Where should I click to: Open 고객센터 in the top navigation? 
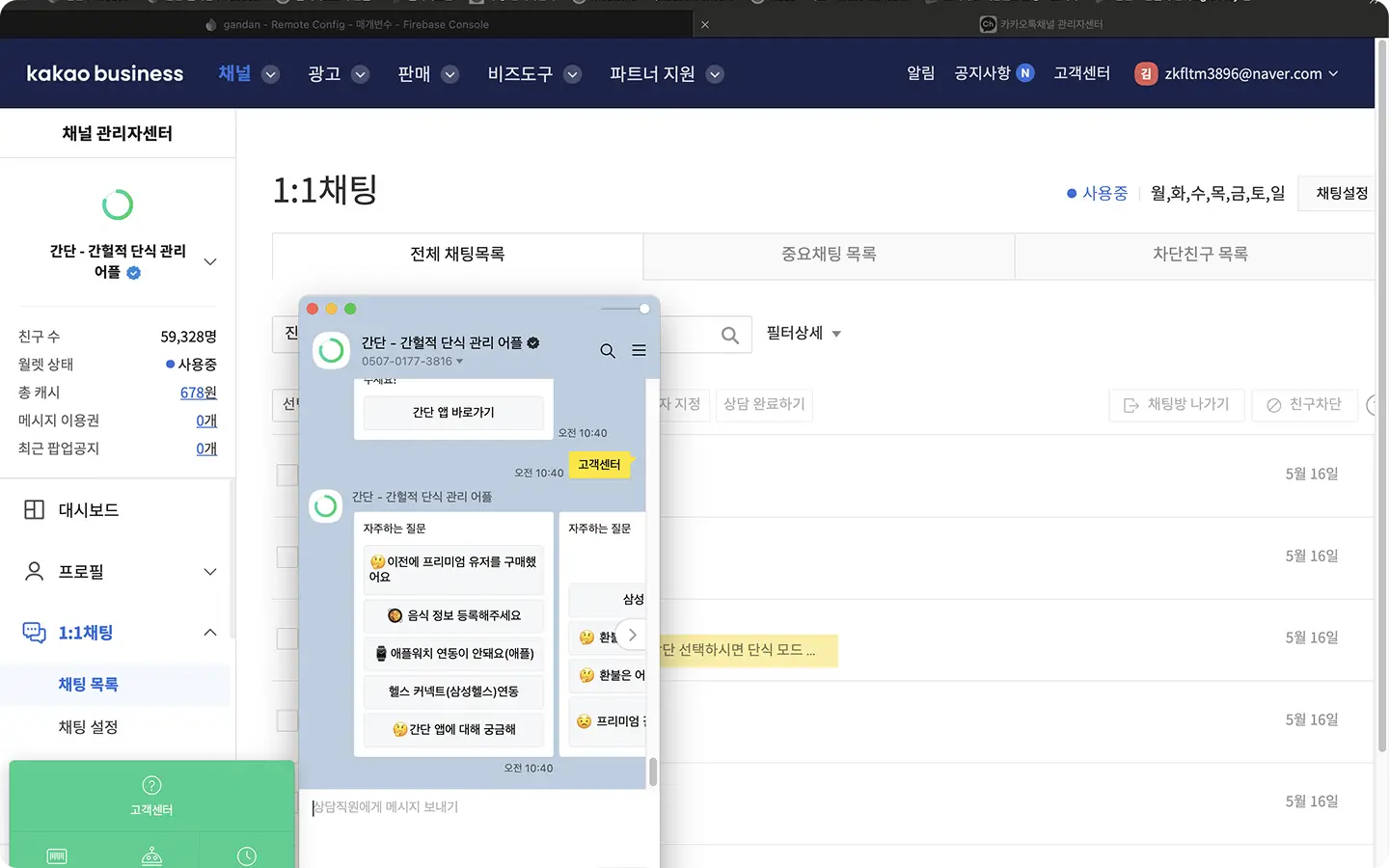tap(1081, 73)
